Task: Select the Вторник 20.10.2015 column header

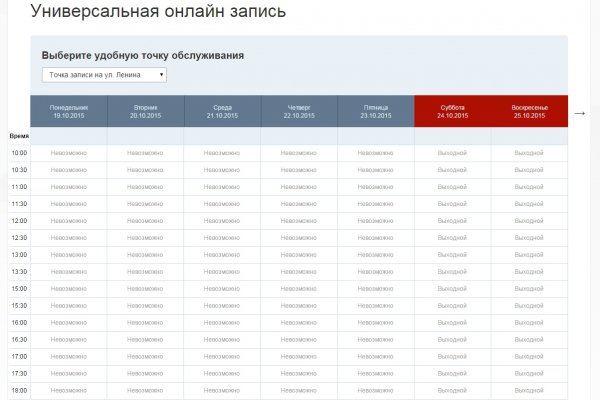Action: (145, 111)
